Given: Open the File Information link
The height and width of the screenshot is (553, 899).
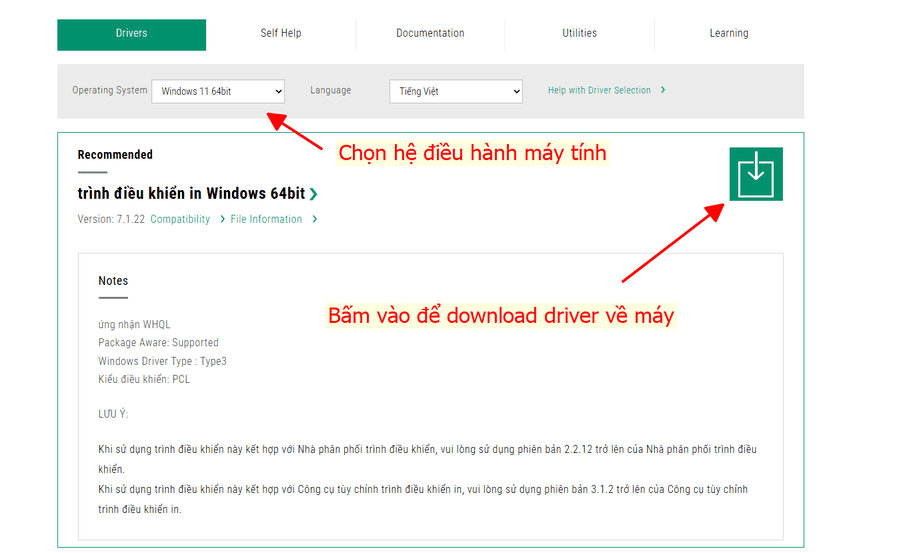Looking at the screenshot, I should coord(266,219).
